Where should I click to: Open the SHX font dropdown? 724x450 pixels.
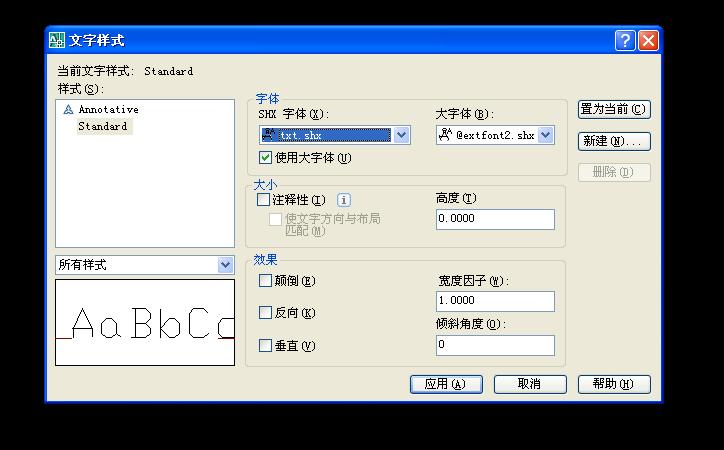(401, 135)
